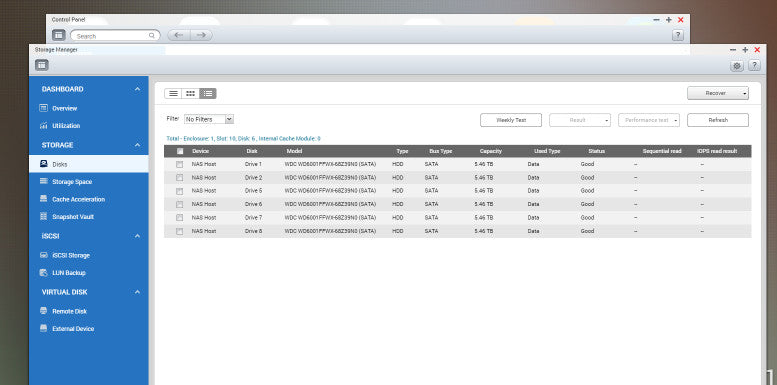Click the Overview sidebar icon

(44, 108)
